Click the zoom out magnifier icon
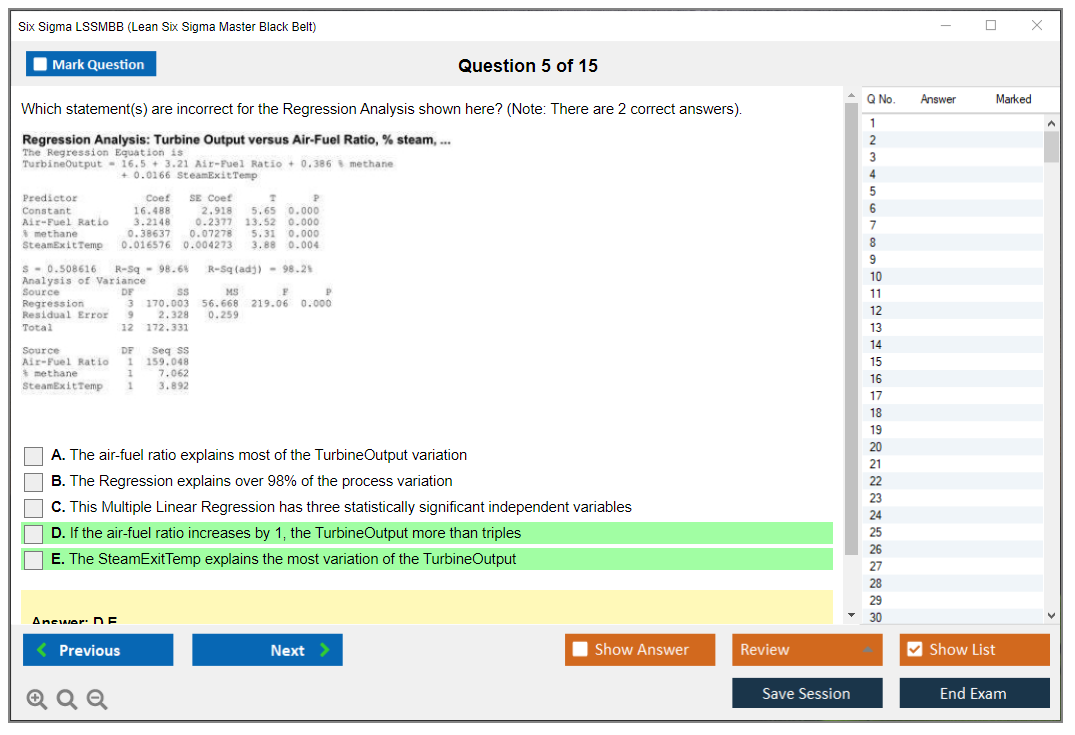Viewport: 1075px width, 735px height. (x=97, y=700)
